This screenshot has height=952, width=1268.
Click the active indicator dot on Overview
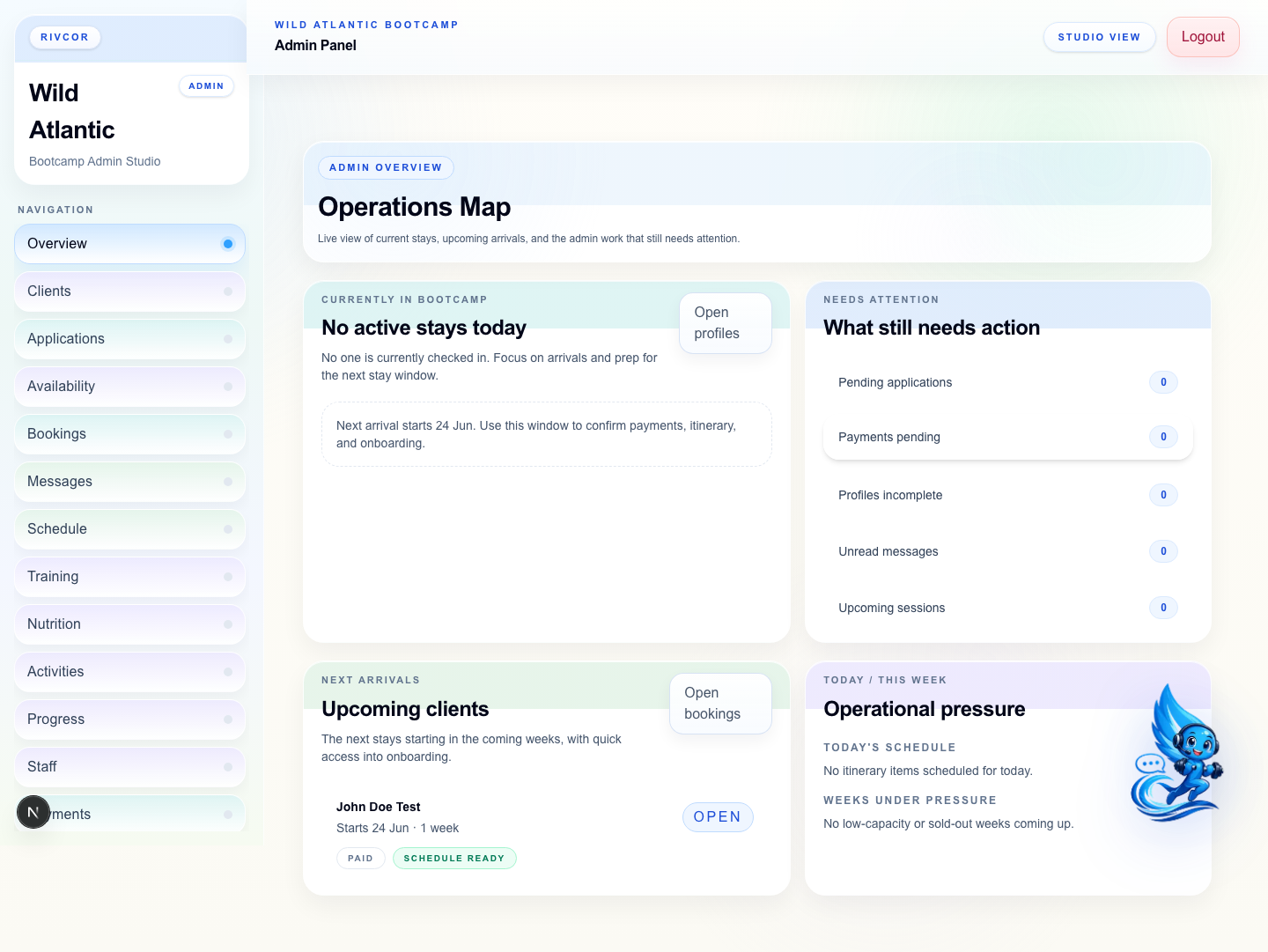pyautogui.click(x=228, y=244)
